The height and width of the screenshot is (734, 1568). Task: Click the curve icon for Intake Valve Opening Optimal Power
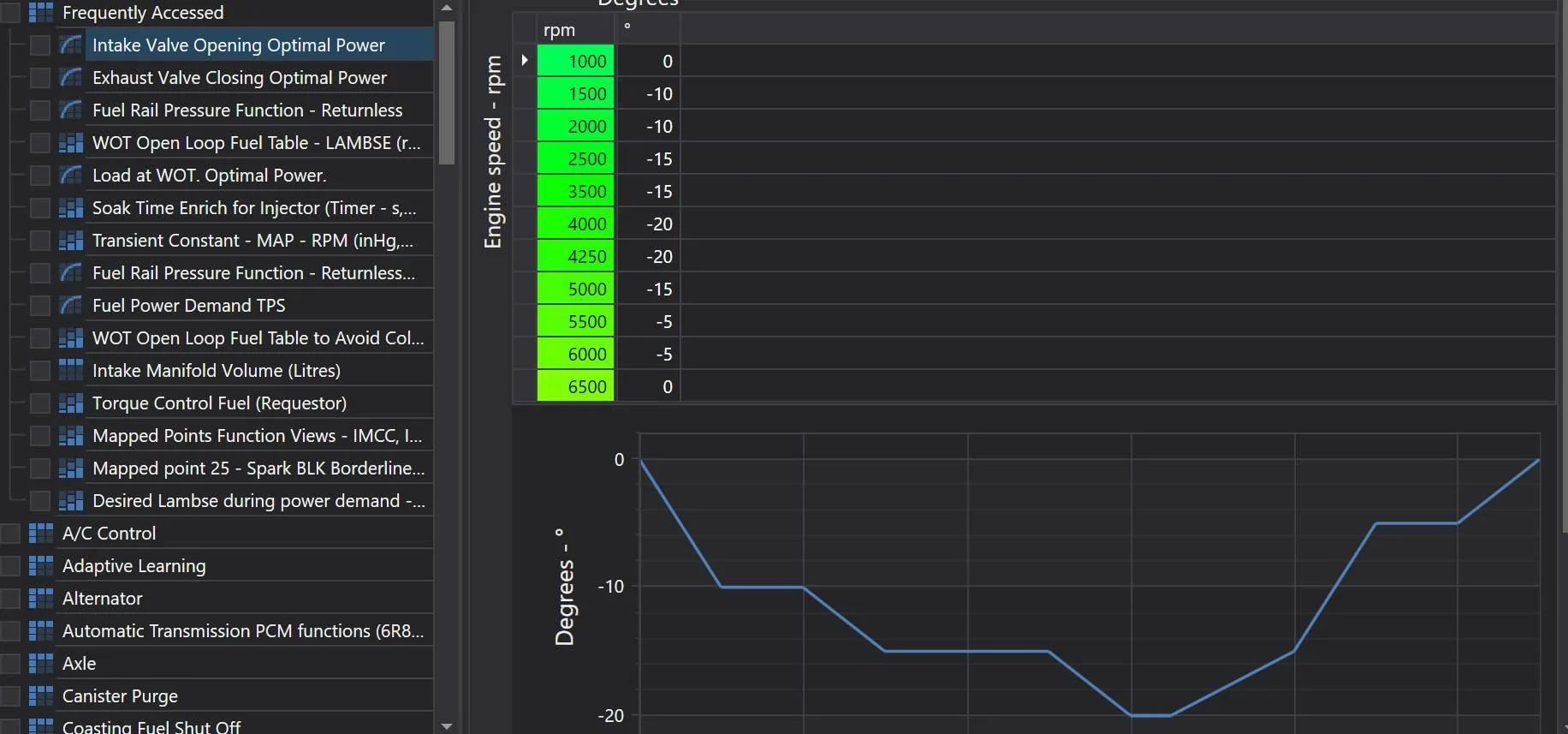[71, 45]
